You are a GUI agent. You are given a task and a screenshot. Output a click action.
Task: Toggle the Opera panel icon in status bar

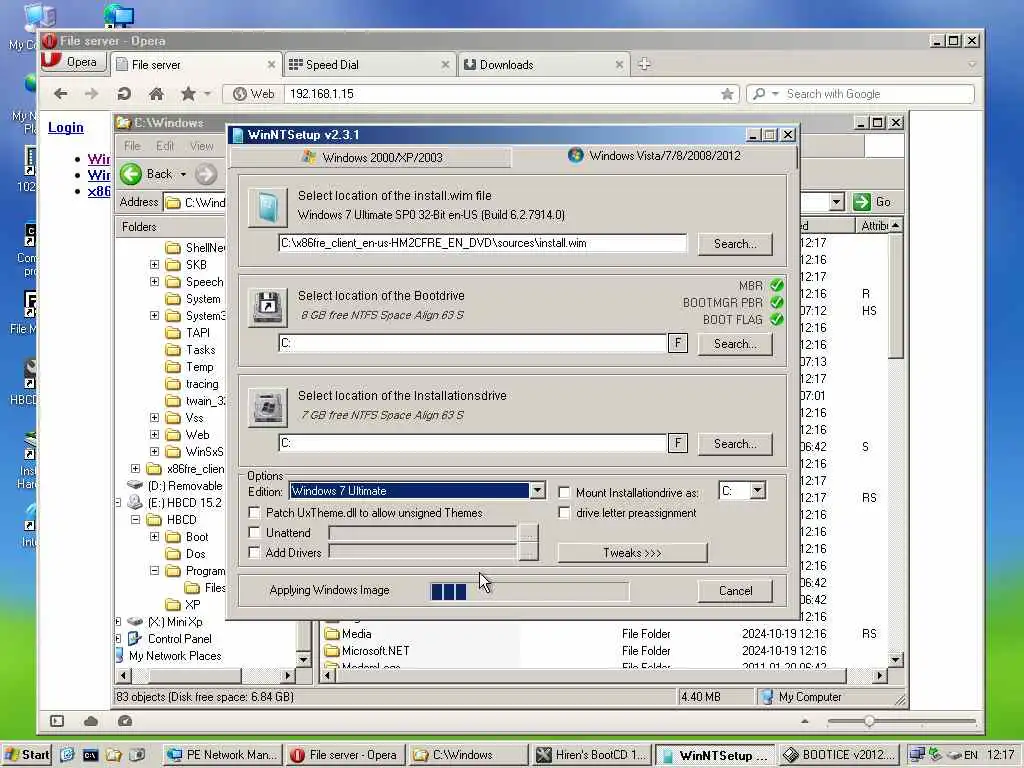click(57, 721)
